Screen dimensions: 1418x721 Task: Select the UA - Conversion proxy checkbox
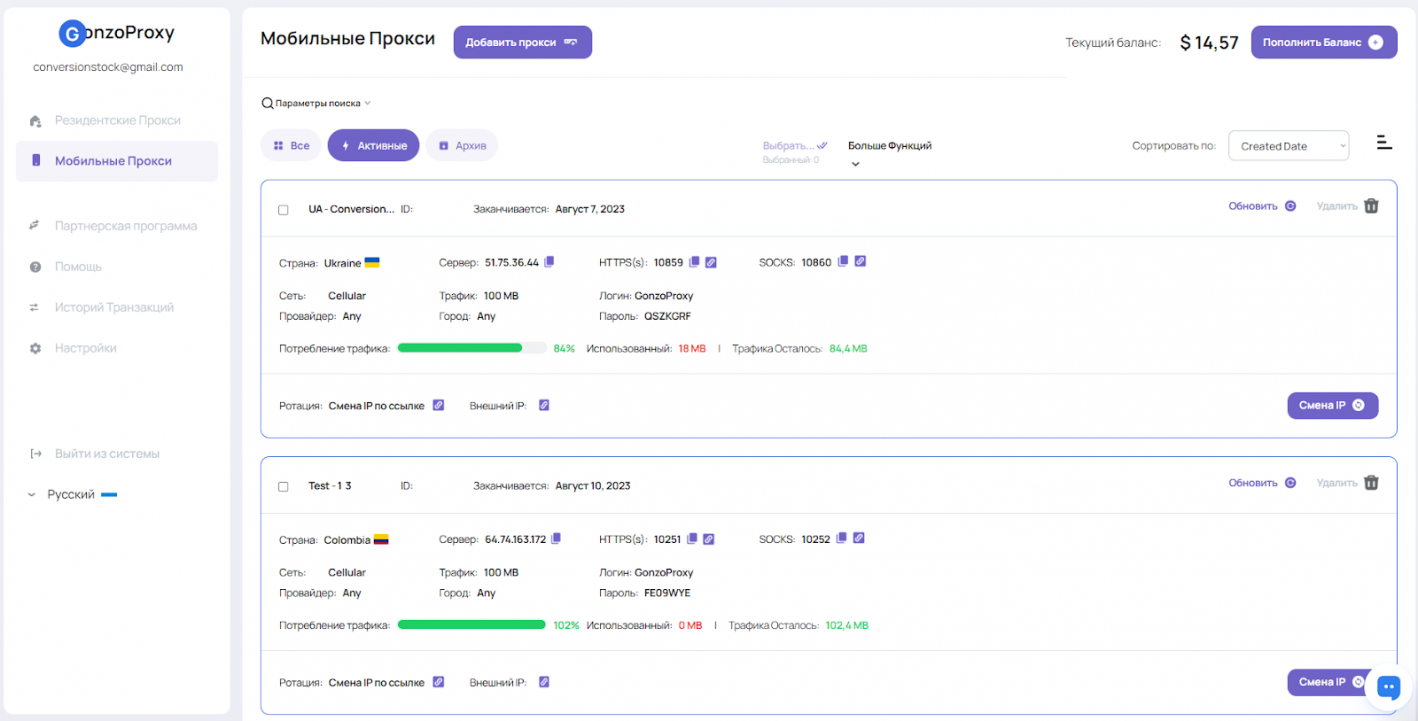tap(283, 210)
